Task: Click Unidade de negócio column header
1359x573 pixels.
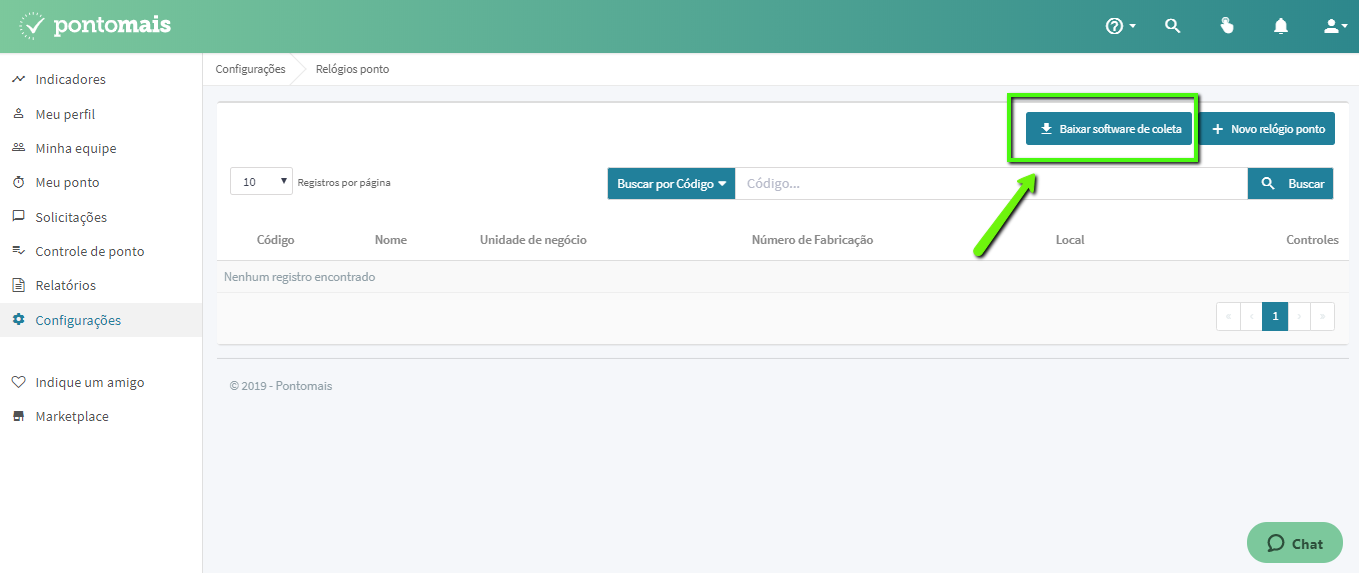Action: pos(533,240)
